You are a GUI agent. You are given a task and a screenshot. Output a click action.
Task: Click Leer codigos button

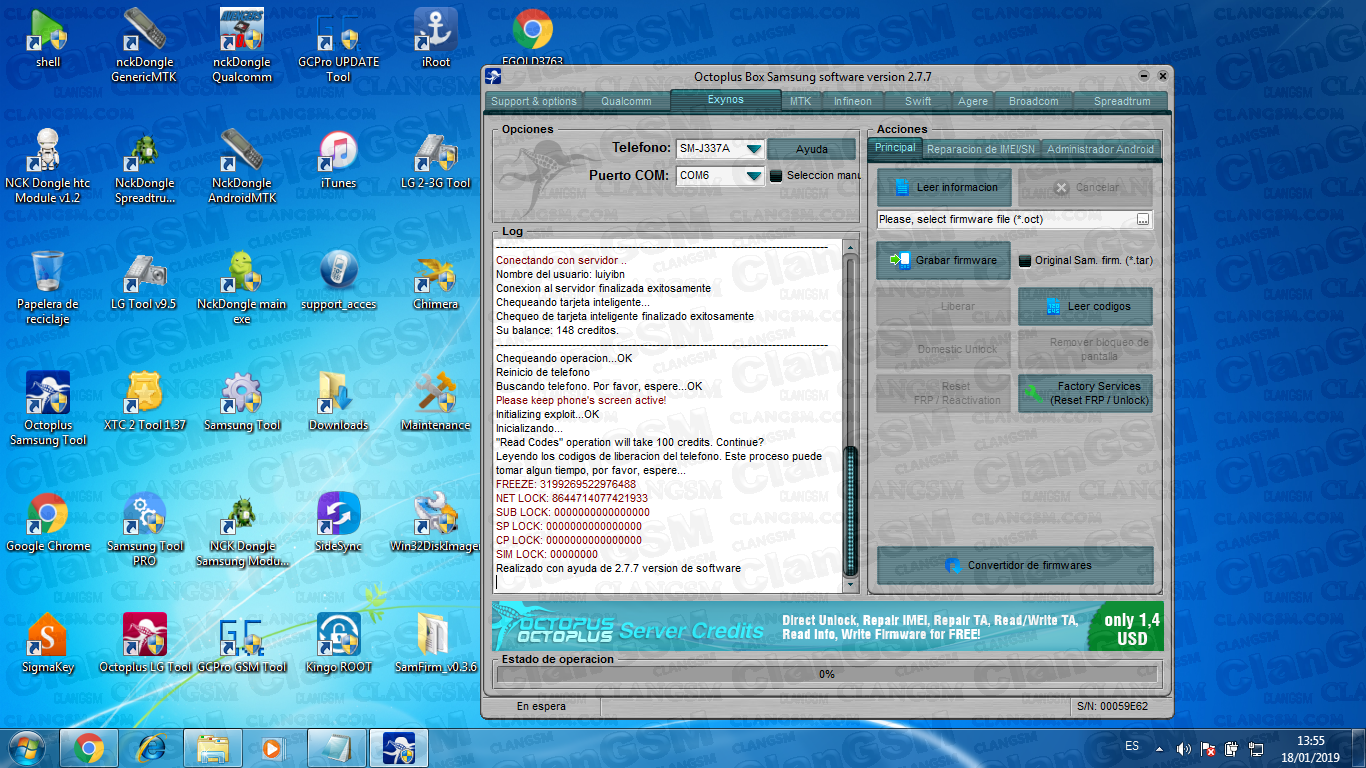click(1085, 306)
